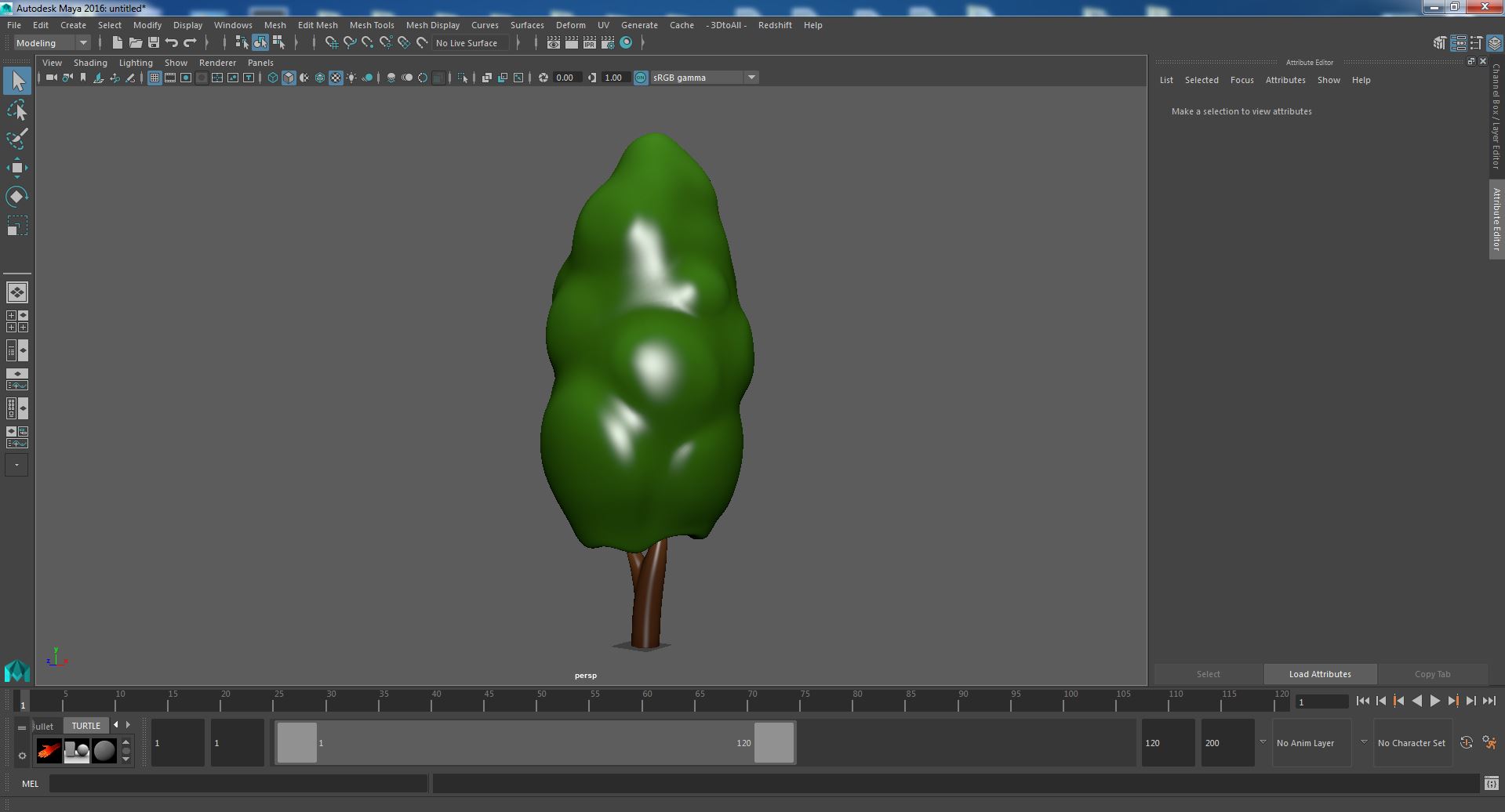The width and height of the screenshot is (1505, 812).
Task: Toggle snap to grids
Action: [x=332, y=43]
